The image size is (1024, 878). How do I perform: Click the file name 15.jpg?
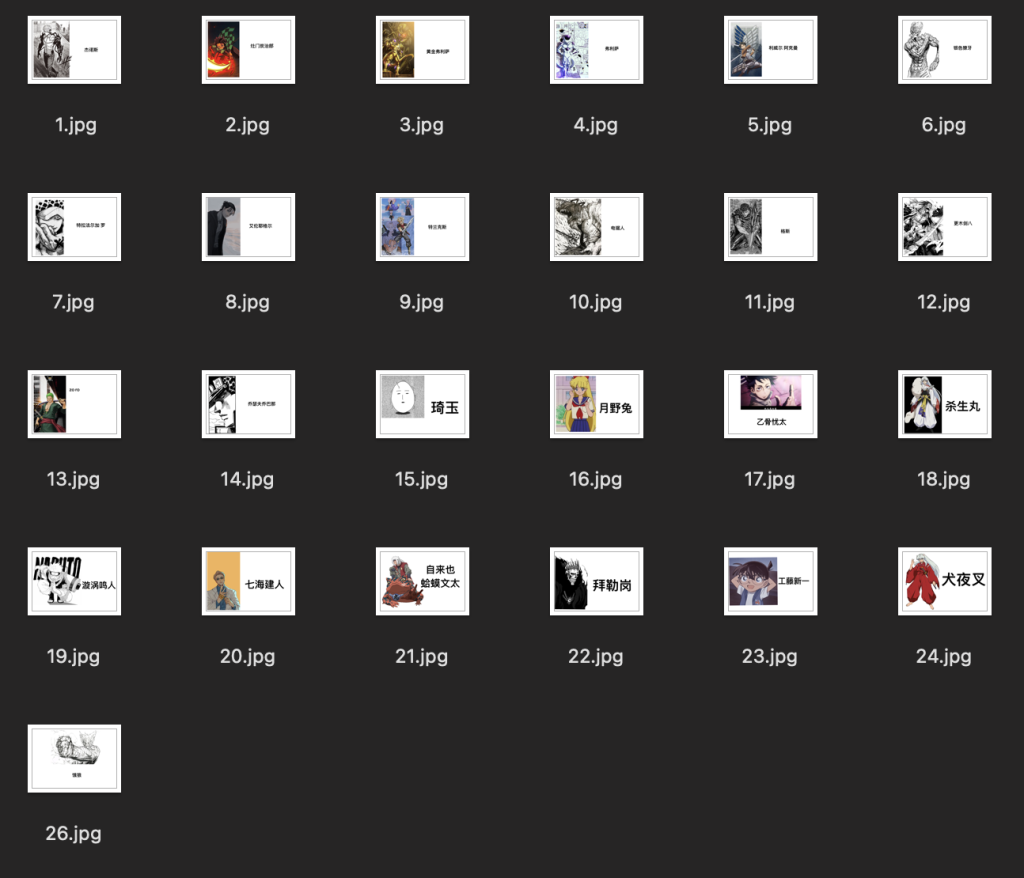[x=422, y=479]
